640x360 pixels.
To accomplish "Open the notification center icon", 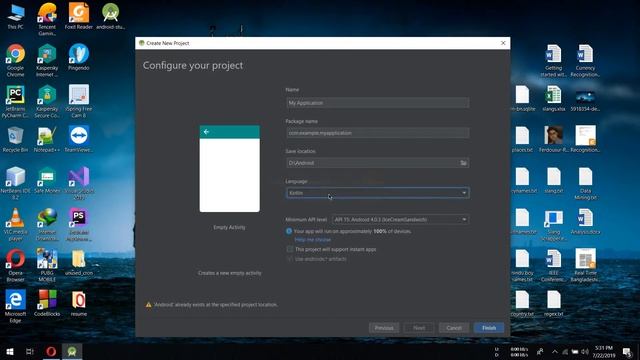I will (x=627, y=351).
